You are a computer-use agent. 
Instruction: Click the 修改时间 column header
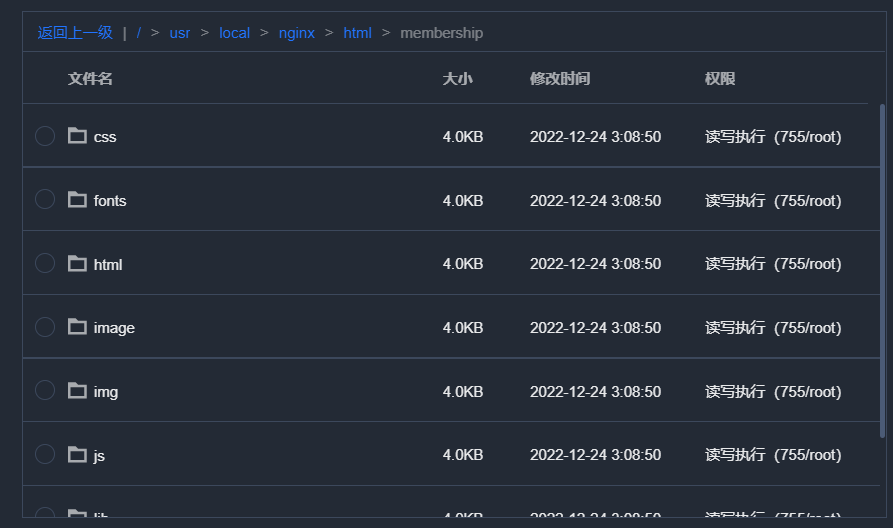click(x=560, y=78)
